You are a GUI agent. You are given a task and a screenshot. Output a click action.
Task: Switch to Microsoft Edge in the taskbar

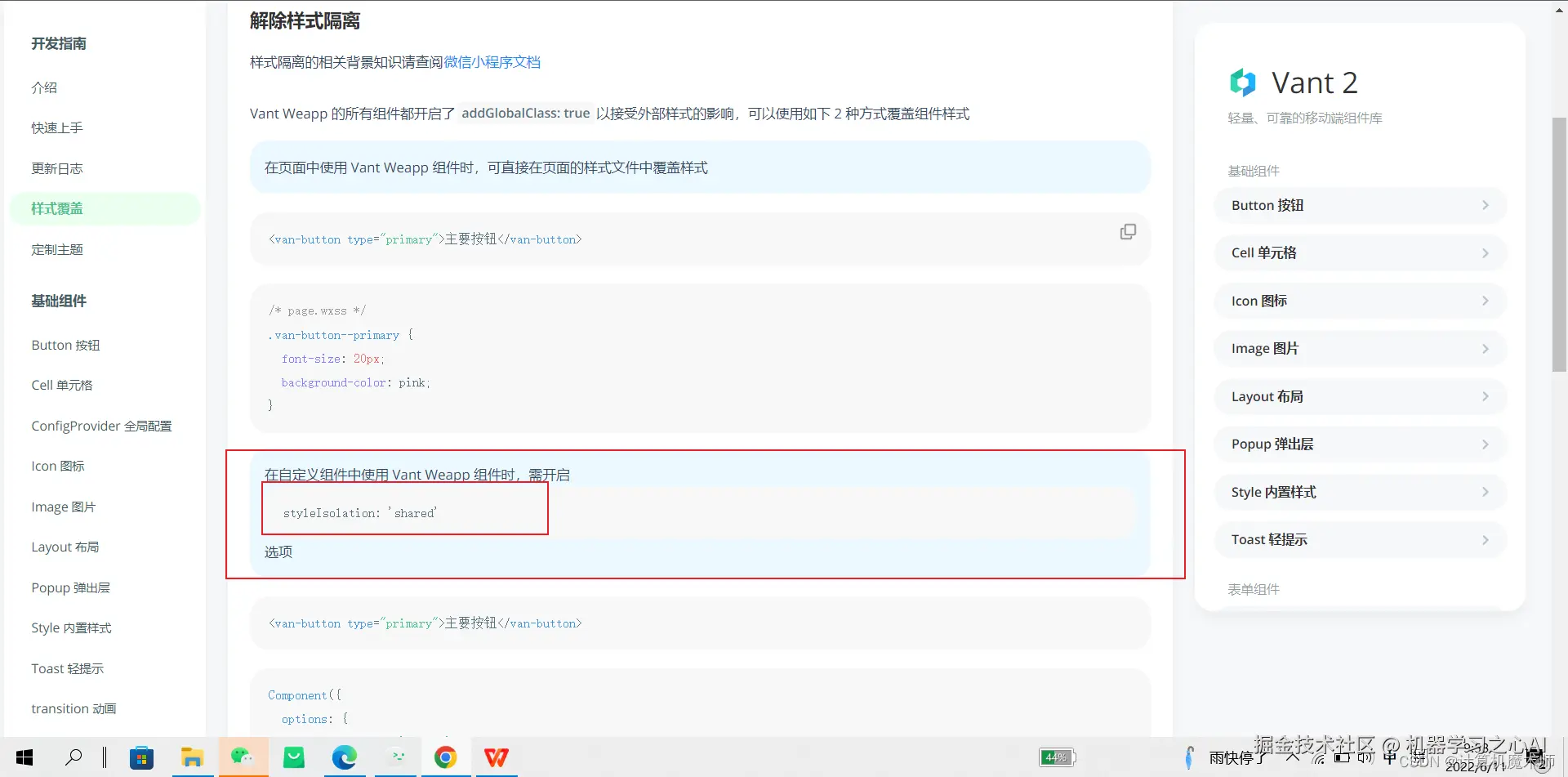click(344, 757)
